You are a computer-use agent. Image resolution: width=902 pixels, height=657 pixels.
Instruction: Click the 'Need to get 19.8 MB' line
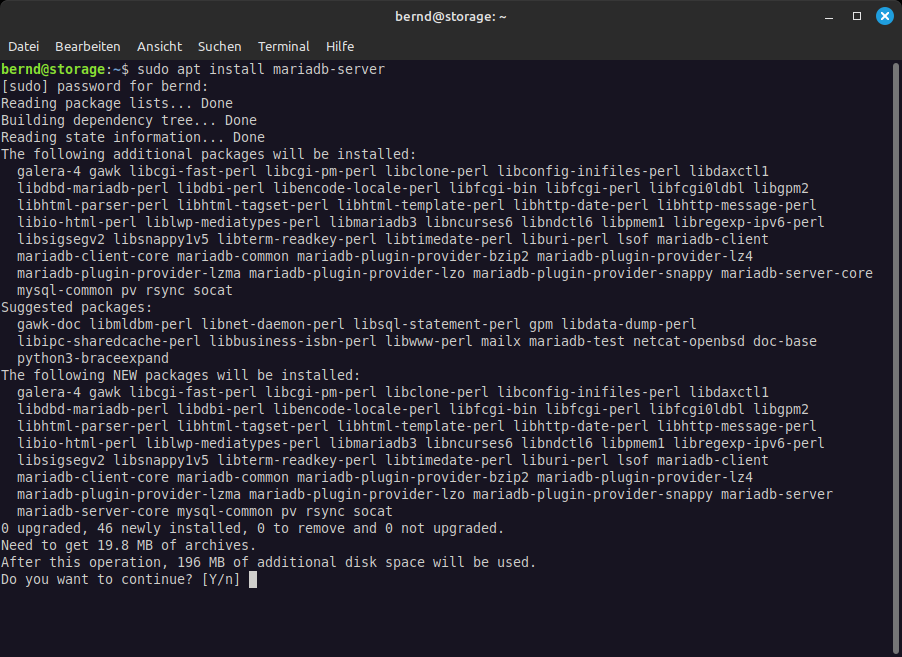pyautogui.click(x=129, y=545)
